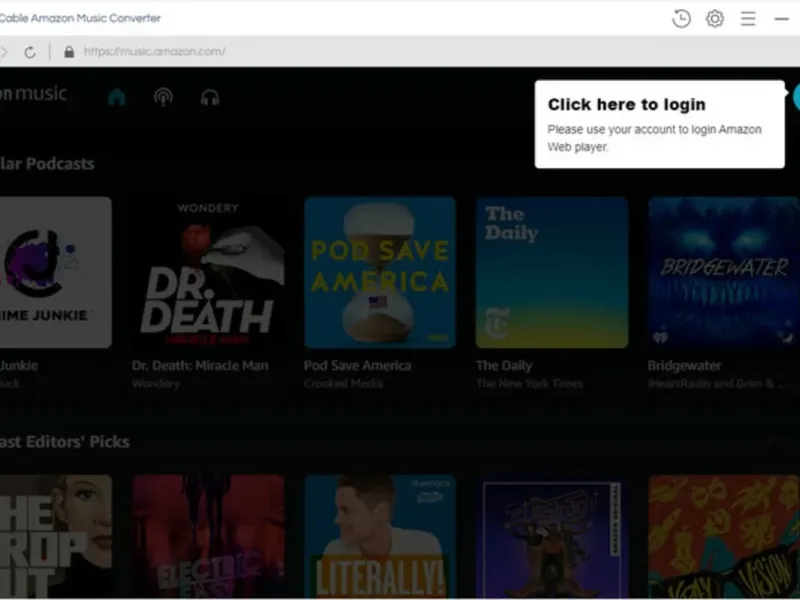
Task: Click the Amazon Music logo
Action: click(x=33, y=94)
